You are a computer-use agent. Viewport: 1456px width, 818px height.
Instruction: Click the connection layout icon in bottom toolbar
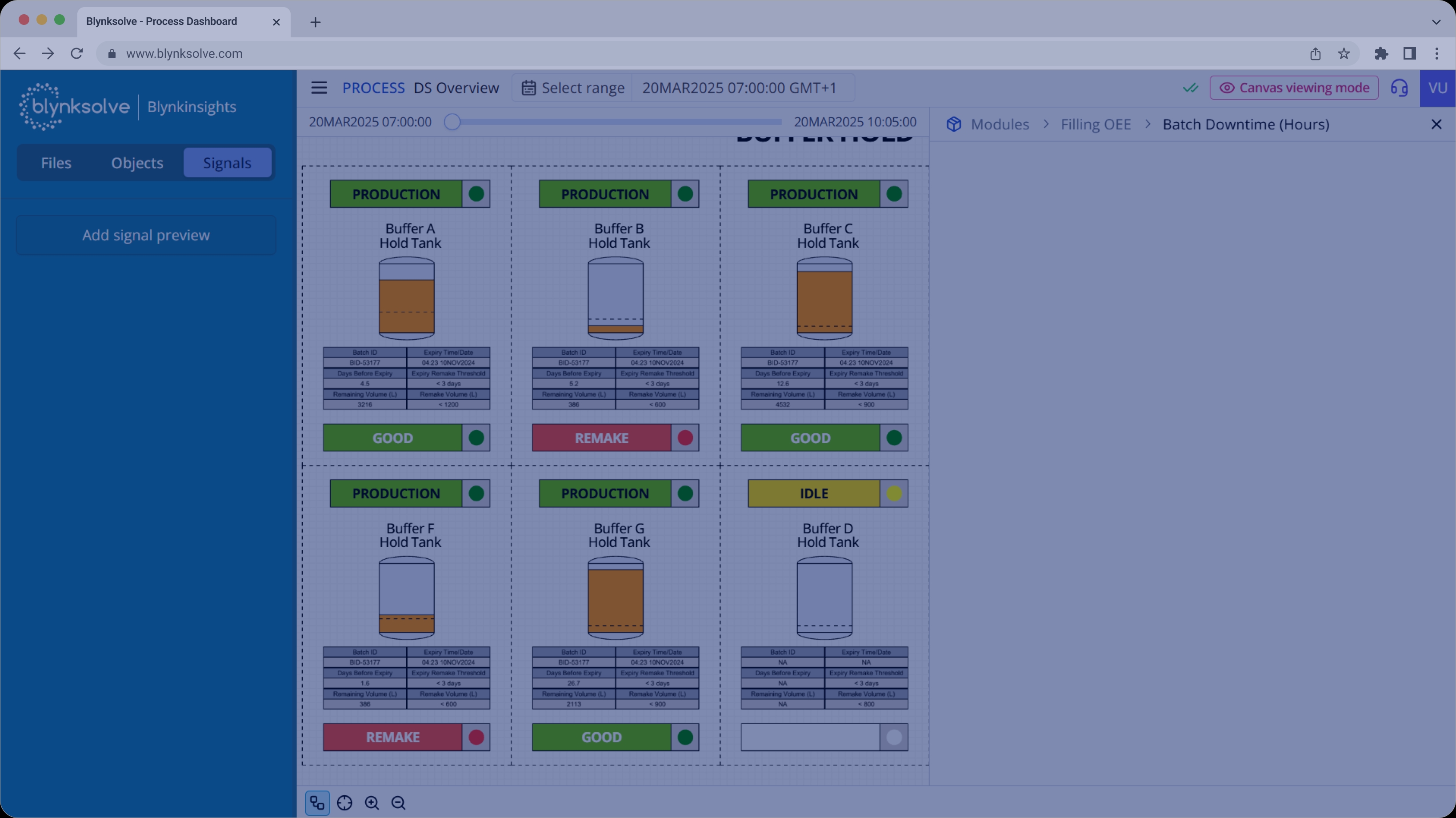[317, 803]
